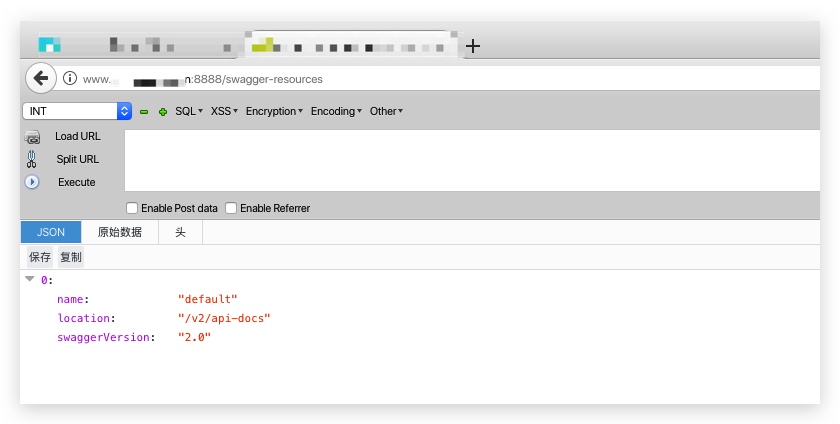Viewport: 840px width, 424px height.
Task: Click the Execute play icon
Action: tap(32, 182)
